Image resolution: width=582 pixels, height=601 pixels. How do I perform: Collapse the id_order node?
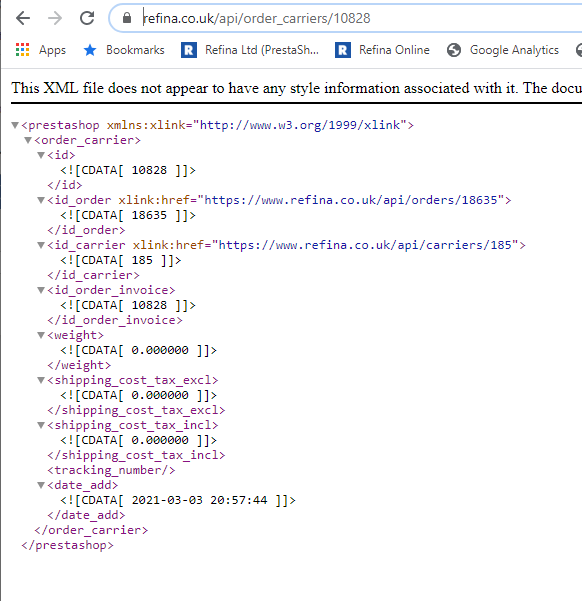pyautogui.click(x=41, y=200)
